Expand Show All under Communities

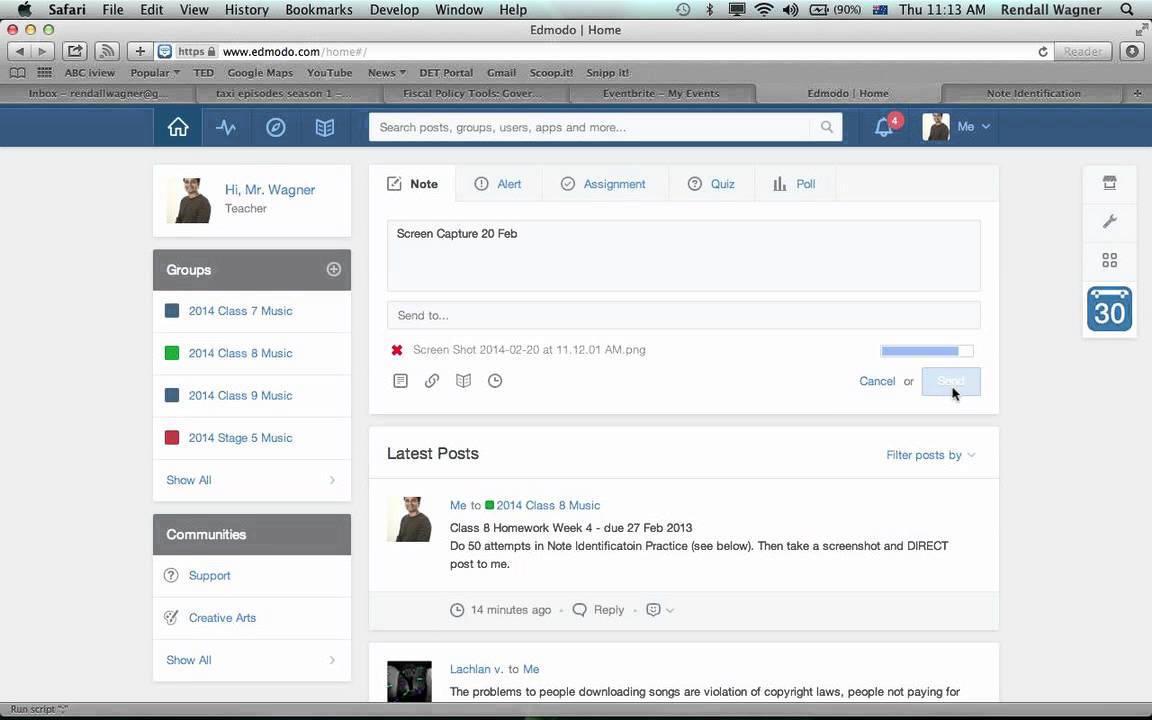tap(252, 660)
